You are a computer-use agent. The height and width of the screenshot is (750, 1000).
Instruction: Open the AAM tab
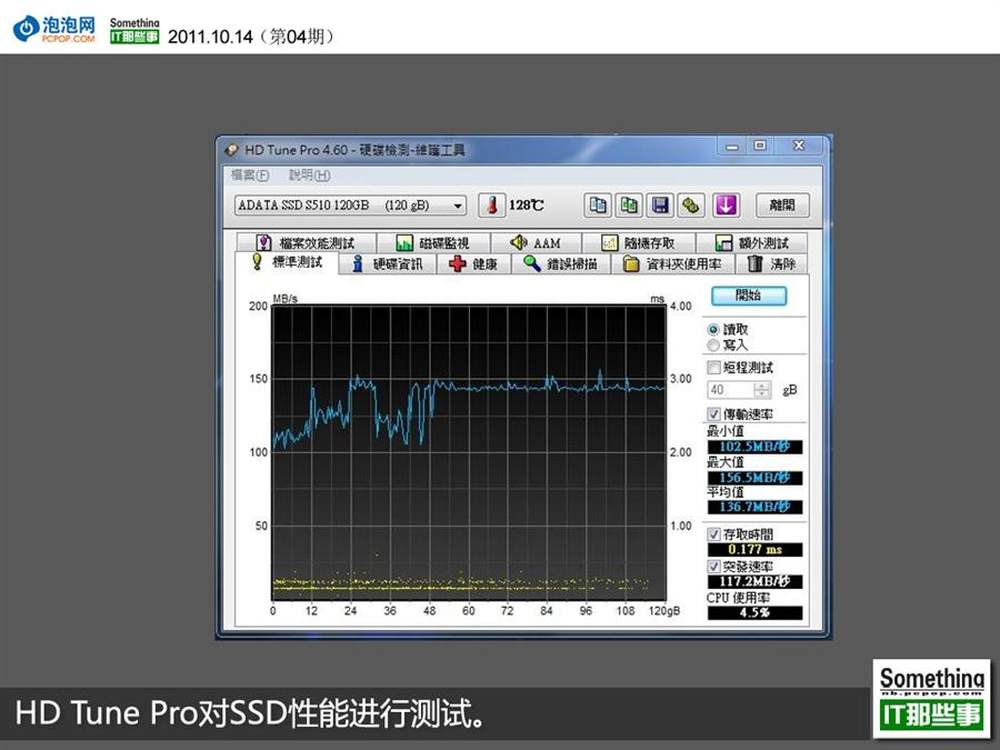[x=536, y=243]
